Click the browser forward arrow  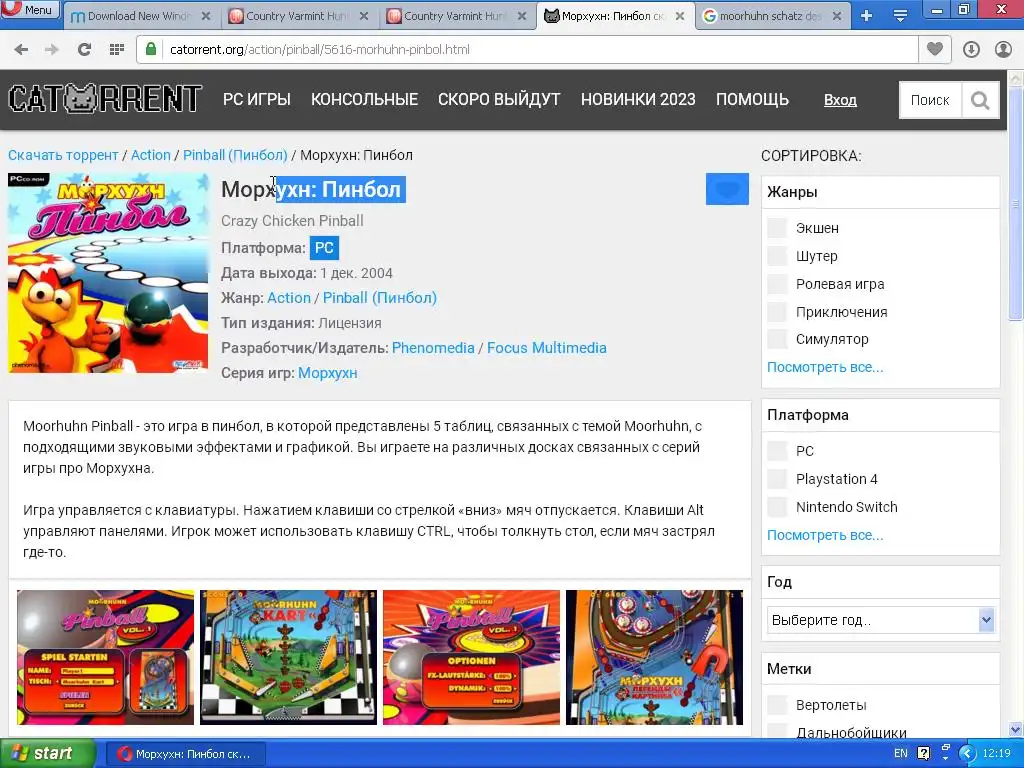click(52, 50)
